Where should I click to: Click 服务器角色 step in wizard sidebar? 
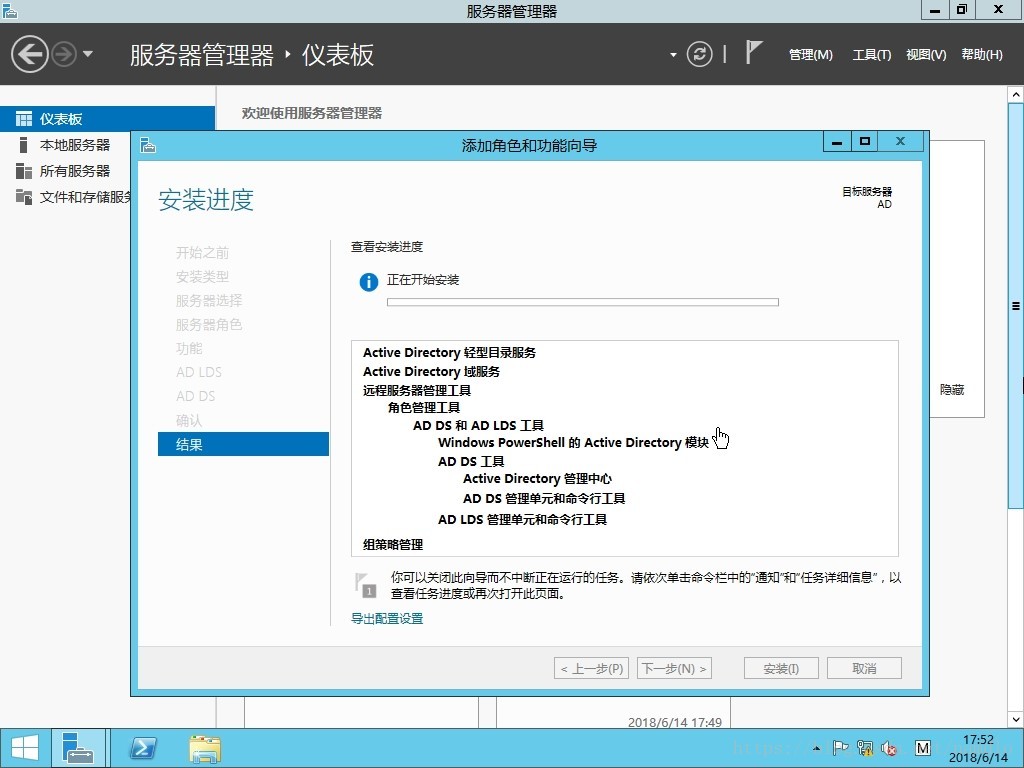tap(208, 325)
